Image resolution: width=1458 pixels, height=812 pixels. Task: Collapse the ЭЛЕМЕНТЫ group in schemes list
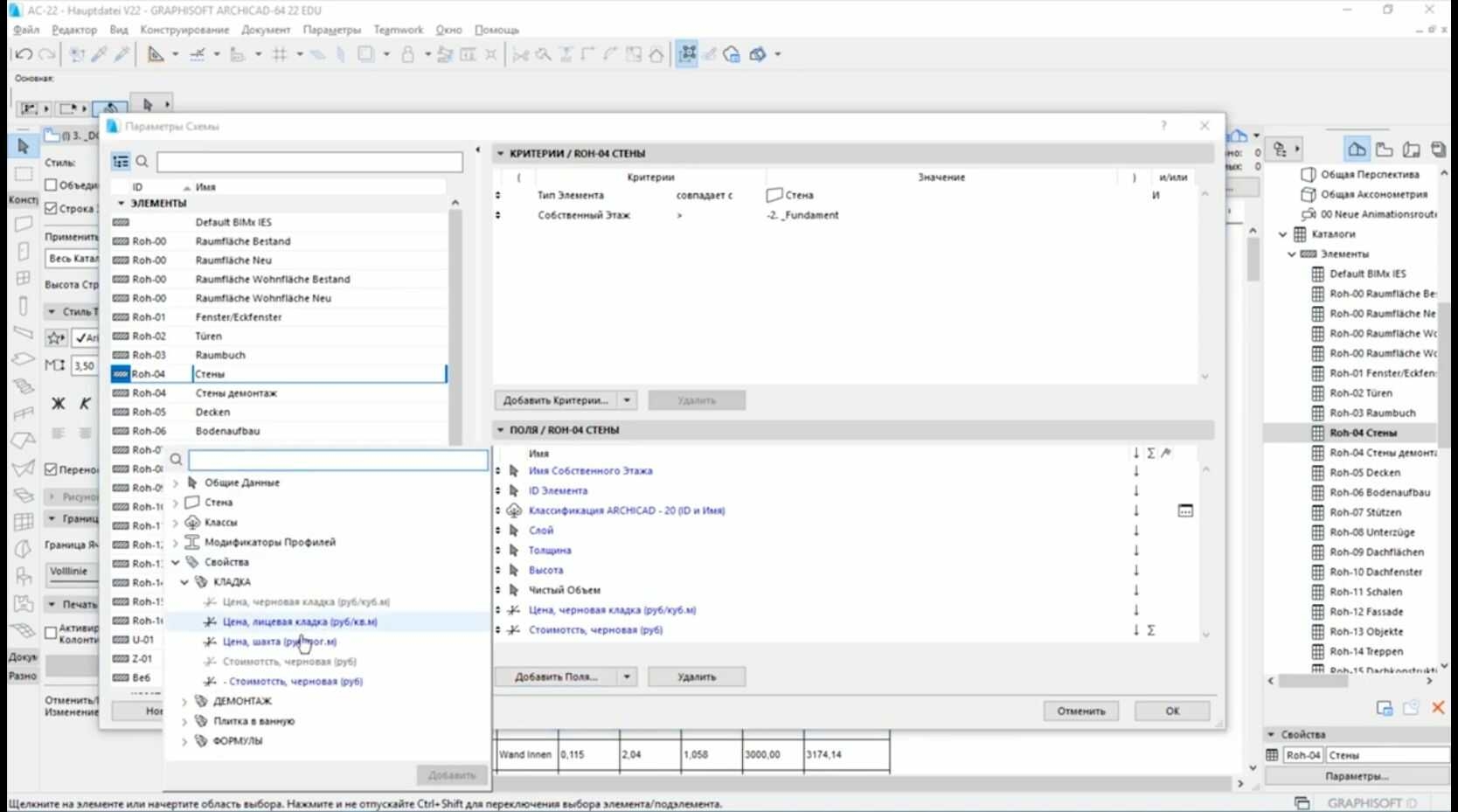[x=121, y=204]
